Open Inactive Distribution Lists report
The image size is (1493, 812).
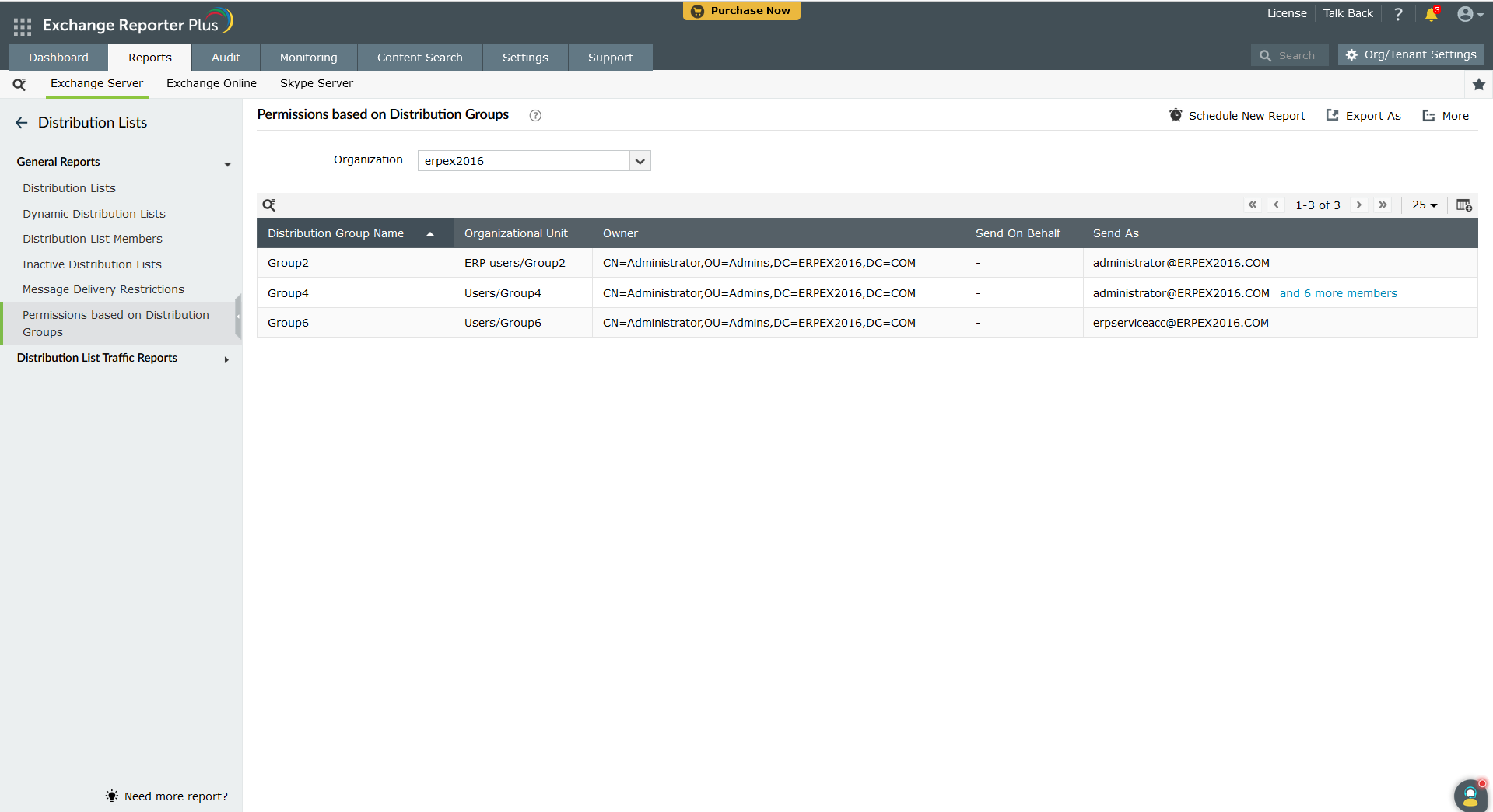pos(92,264)
